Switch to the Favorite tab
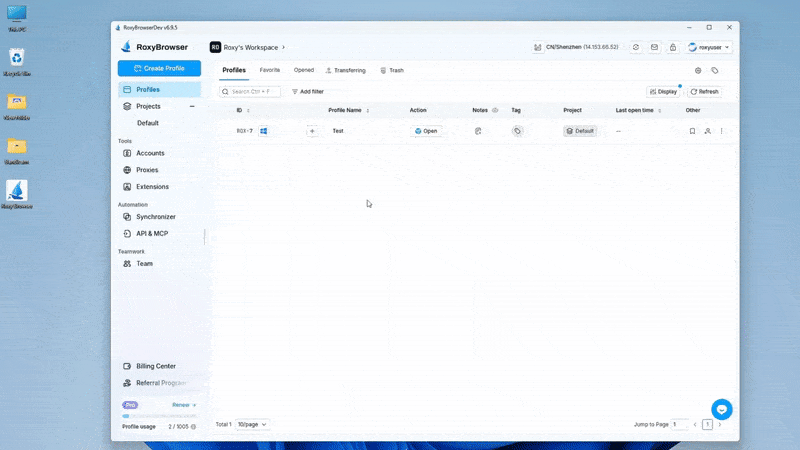The image size is (800, 450). [x=270, y=71]
